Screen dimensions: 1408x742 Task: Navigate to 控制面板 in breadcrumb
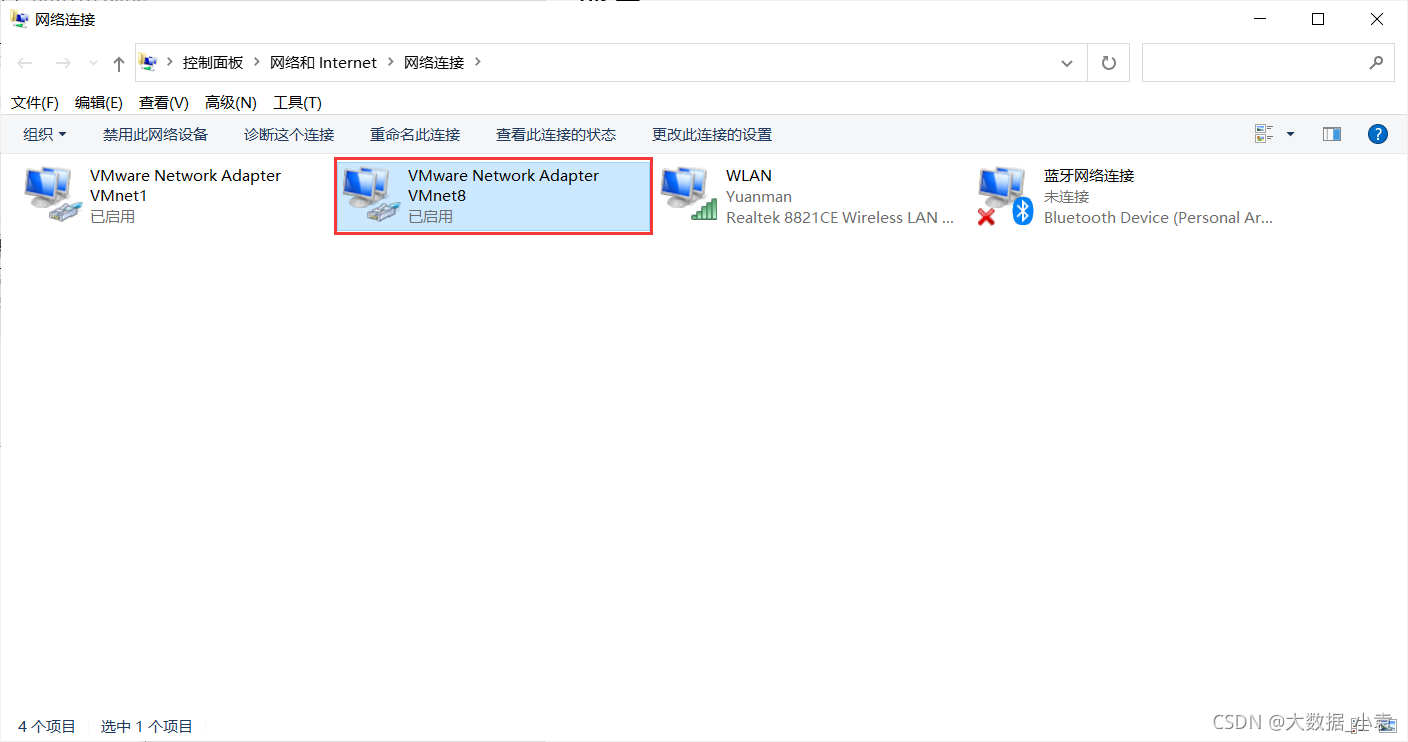click(x=213, y=62)
